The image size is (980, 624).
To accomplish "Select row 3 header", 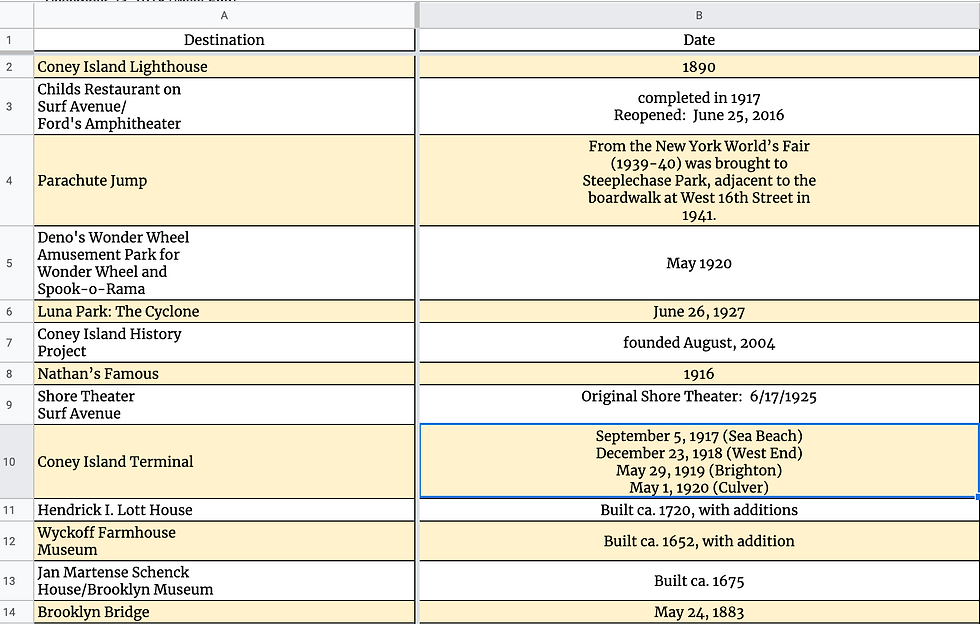I will point(16,106).
